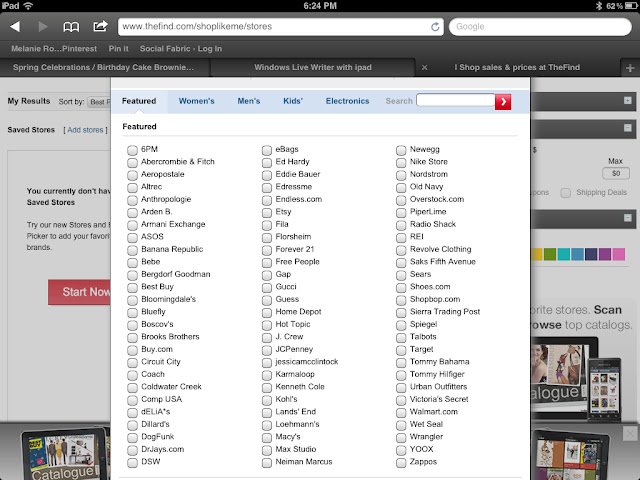
Task: Close the TheFind tab with the x
Action: coord(425,67)
